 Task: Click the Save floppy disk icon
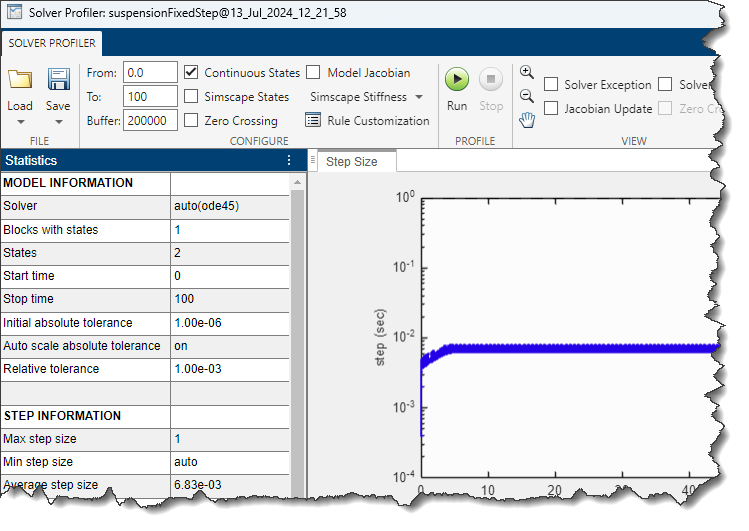pos(58,80)
